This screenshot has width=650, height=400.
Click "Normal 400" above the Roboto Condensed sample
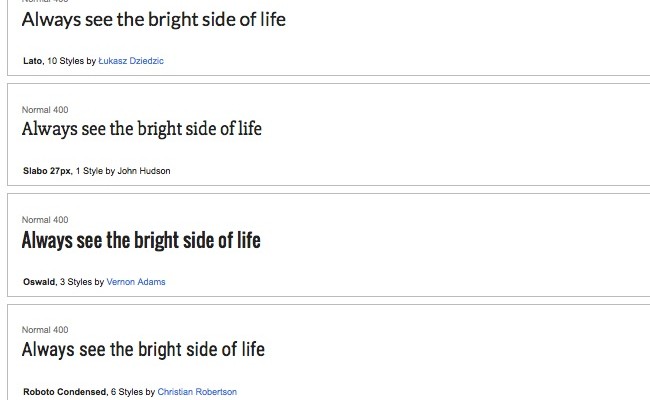(x=45, y=329)
